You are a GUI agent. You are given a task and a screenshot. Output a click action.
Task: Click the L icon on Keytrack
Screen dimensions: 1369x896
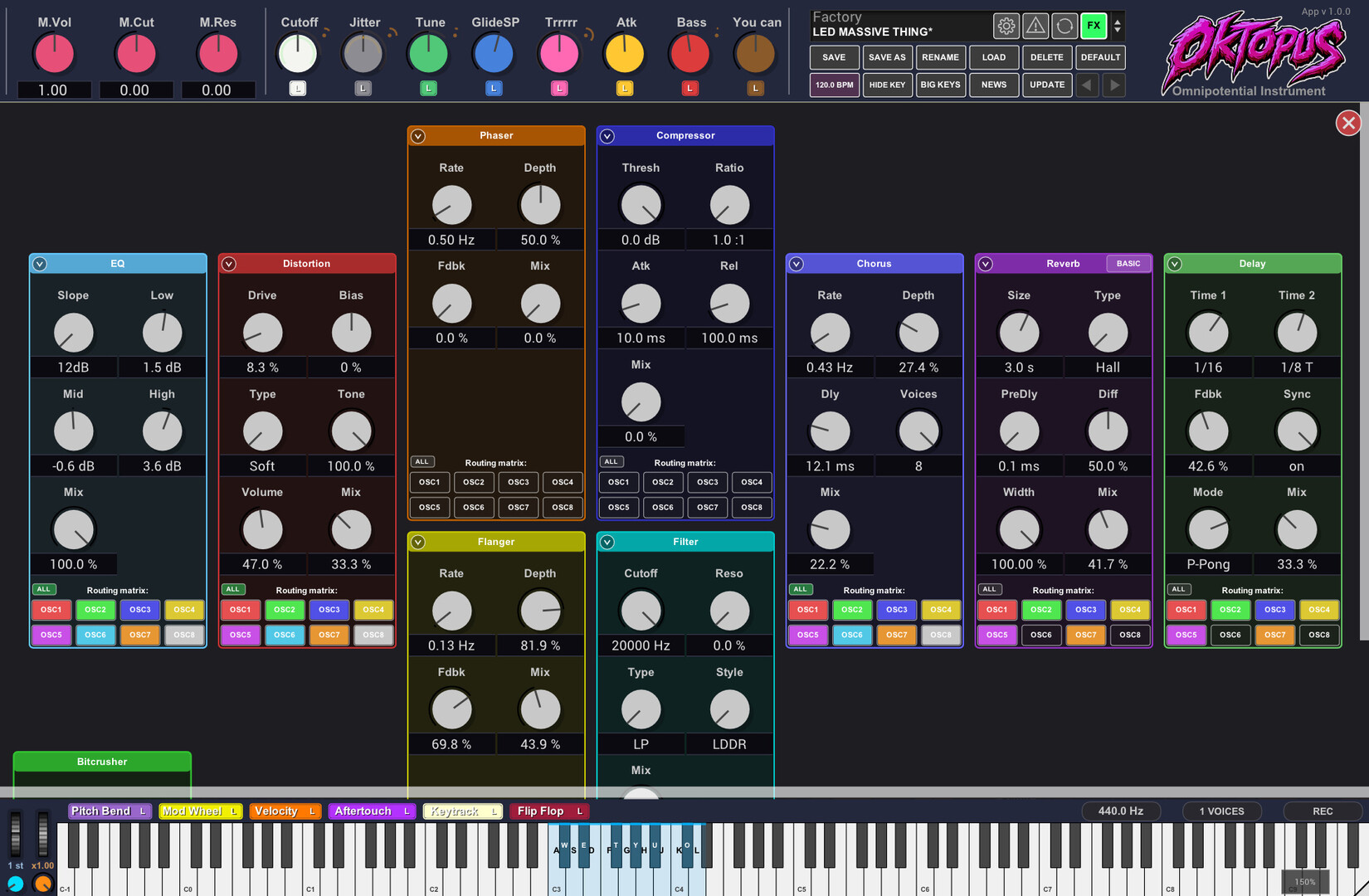(x=494, y=811)
